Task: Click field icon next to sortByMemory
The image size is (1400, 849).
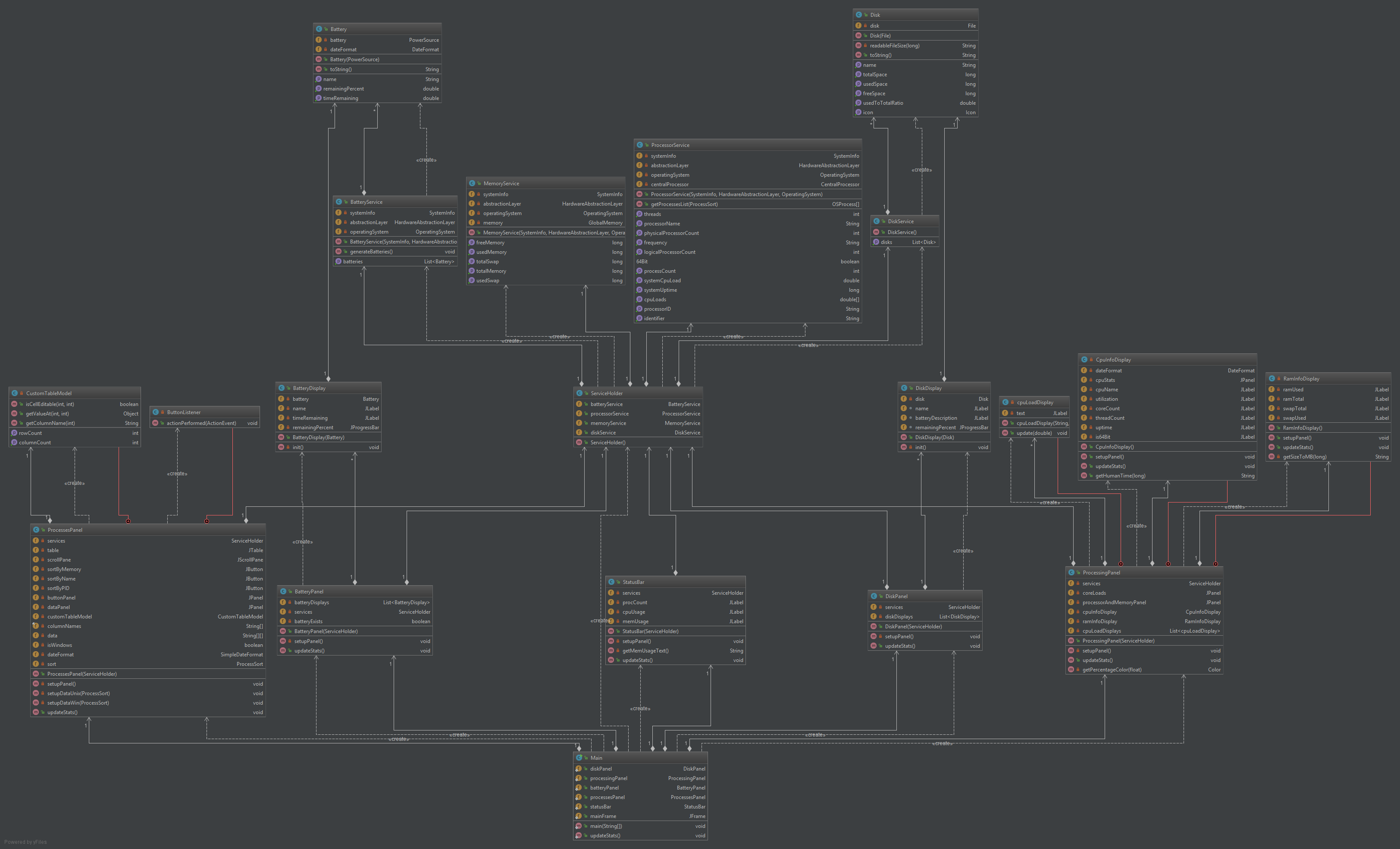Action: point(36,569)
